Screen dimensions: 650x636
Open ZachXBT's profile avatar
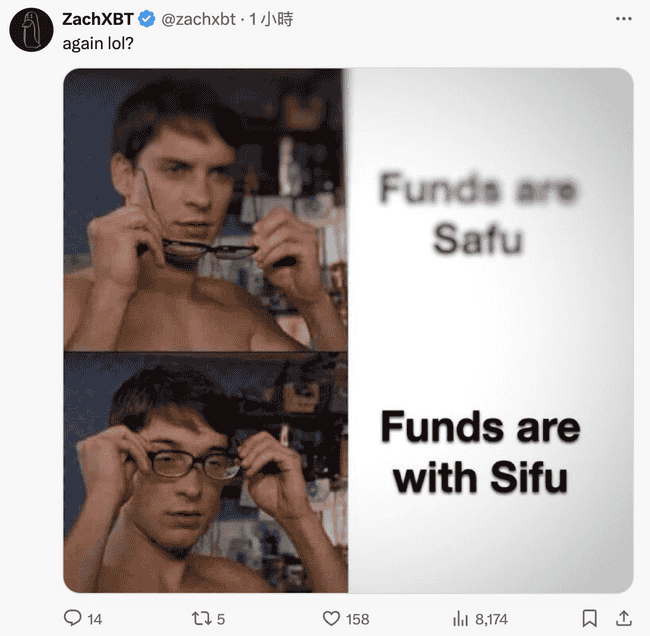click(x=32, y=30)
